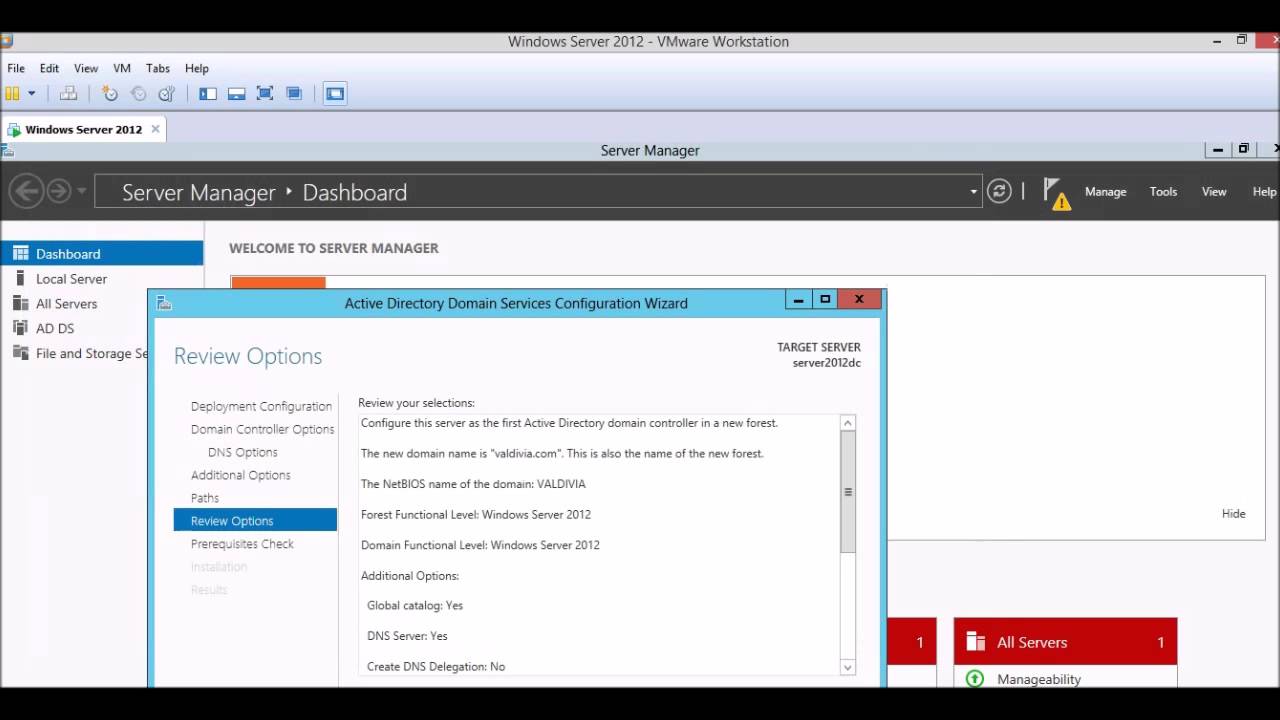Click the Unity mode icon in VMware toolbar
The image size is (1280, 720).
[294, 93]
